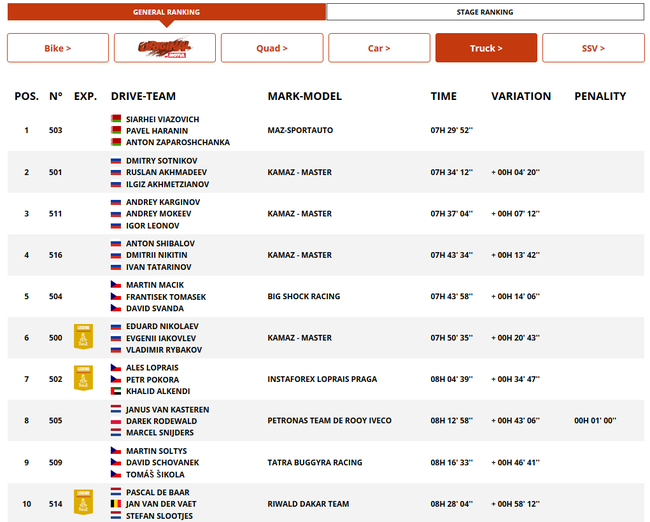
Task: Switch to the General Ranking tab
Action: tap(166, 12)
